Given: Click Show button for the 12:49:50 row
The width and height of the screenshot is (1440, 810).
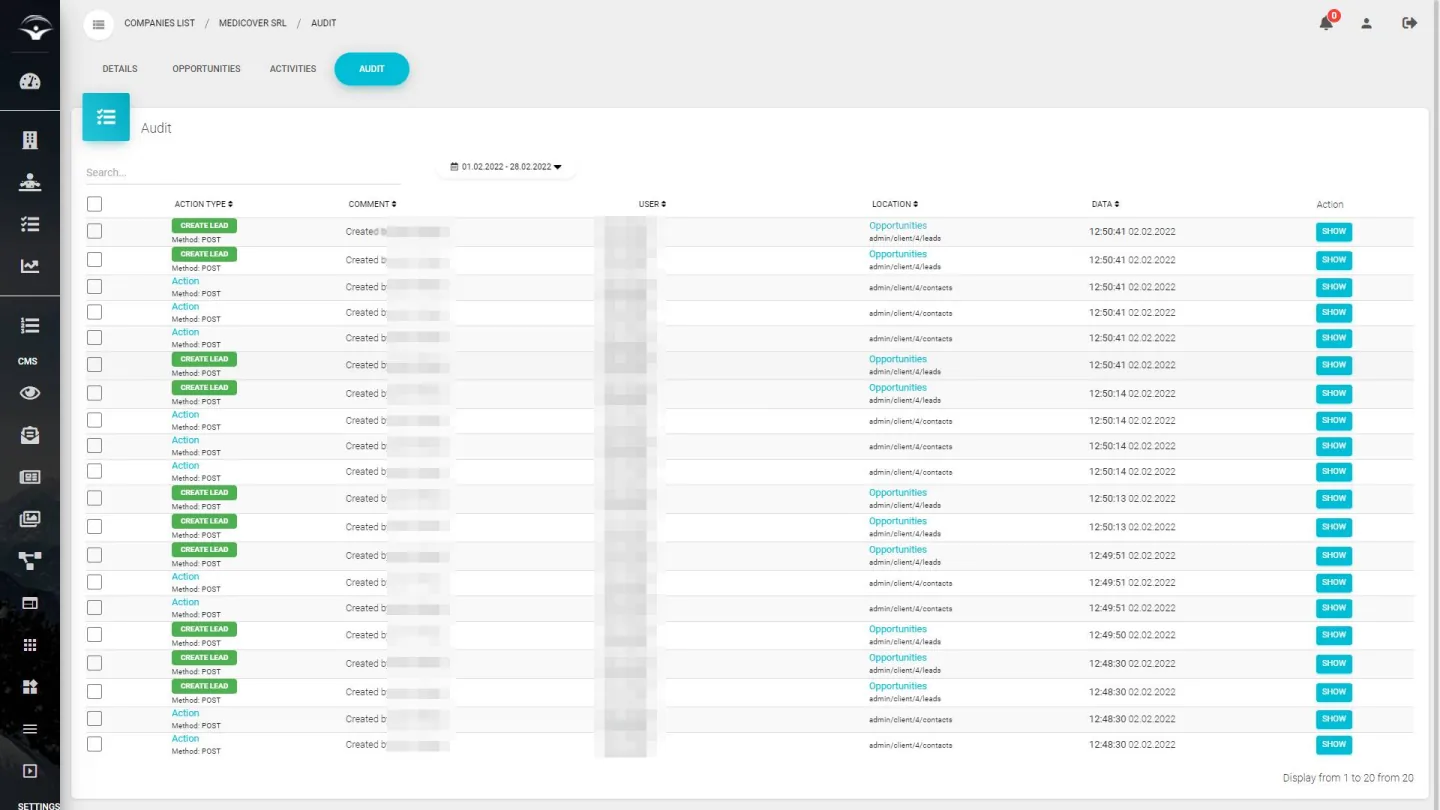Looking at the screenshot, I should click(1334, 635).
